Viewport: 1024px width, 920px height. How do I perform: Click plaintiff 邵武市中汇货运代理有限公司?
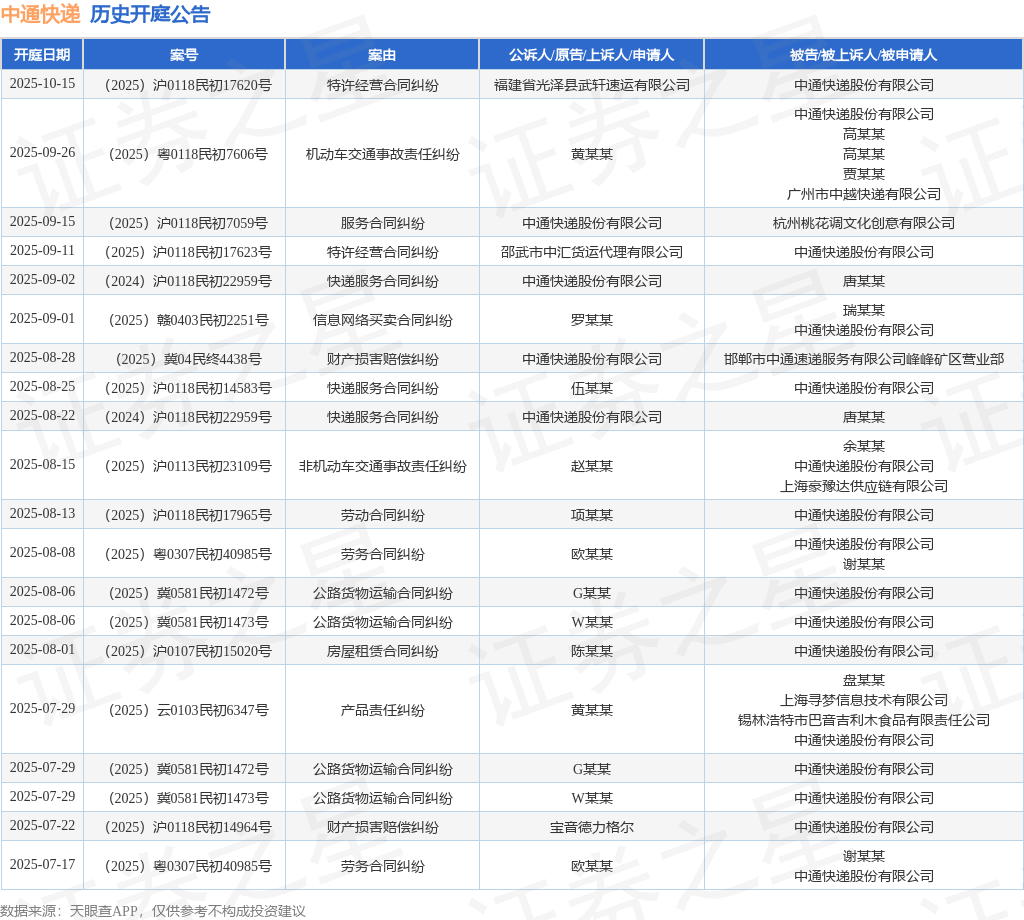pyautogui.click(x=592, y=252)
